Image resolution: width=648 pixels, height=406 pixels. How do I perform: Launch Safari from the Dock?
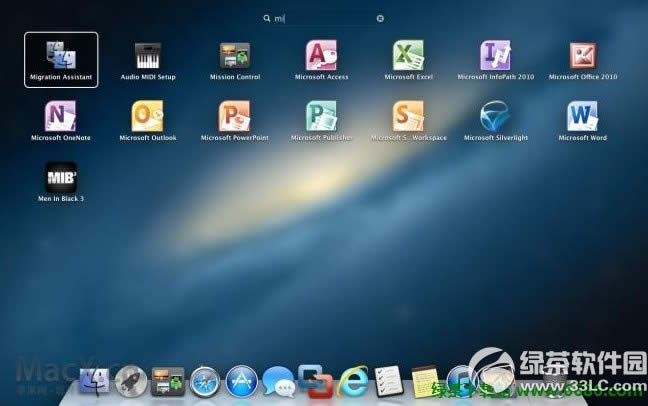click(205, 382)
